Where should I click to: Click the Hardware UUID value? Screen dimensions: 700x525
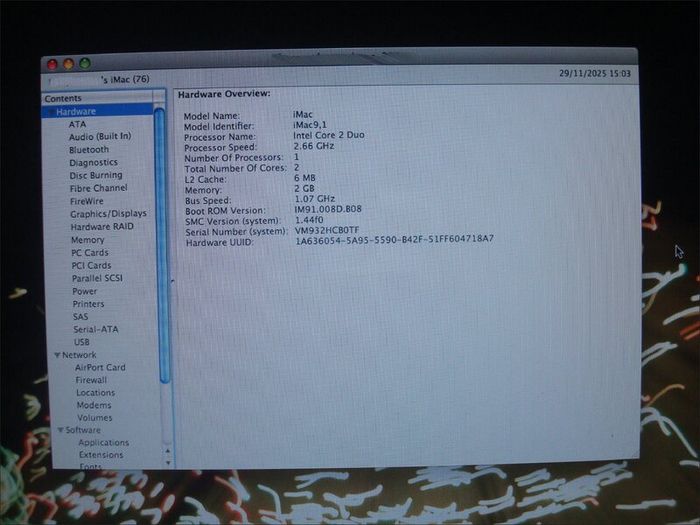(x=394, y=239)
